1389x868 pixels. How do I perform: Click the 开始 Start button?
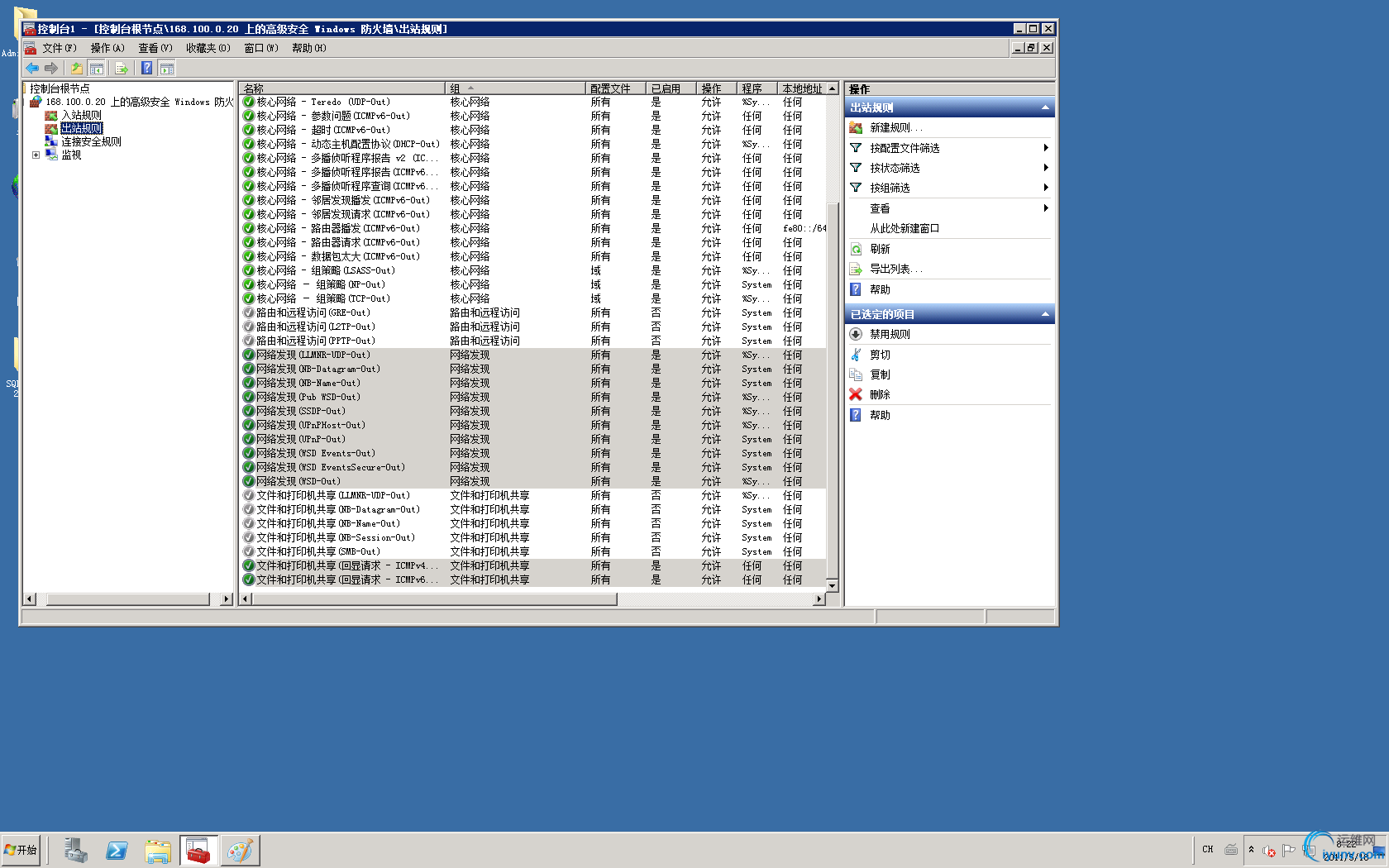click(21, 850)
